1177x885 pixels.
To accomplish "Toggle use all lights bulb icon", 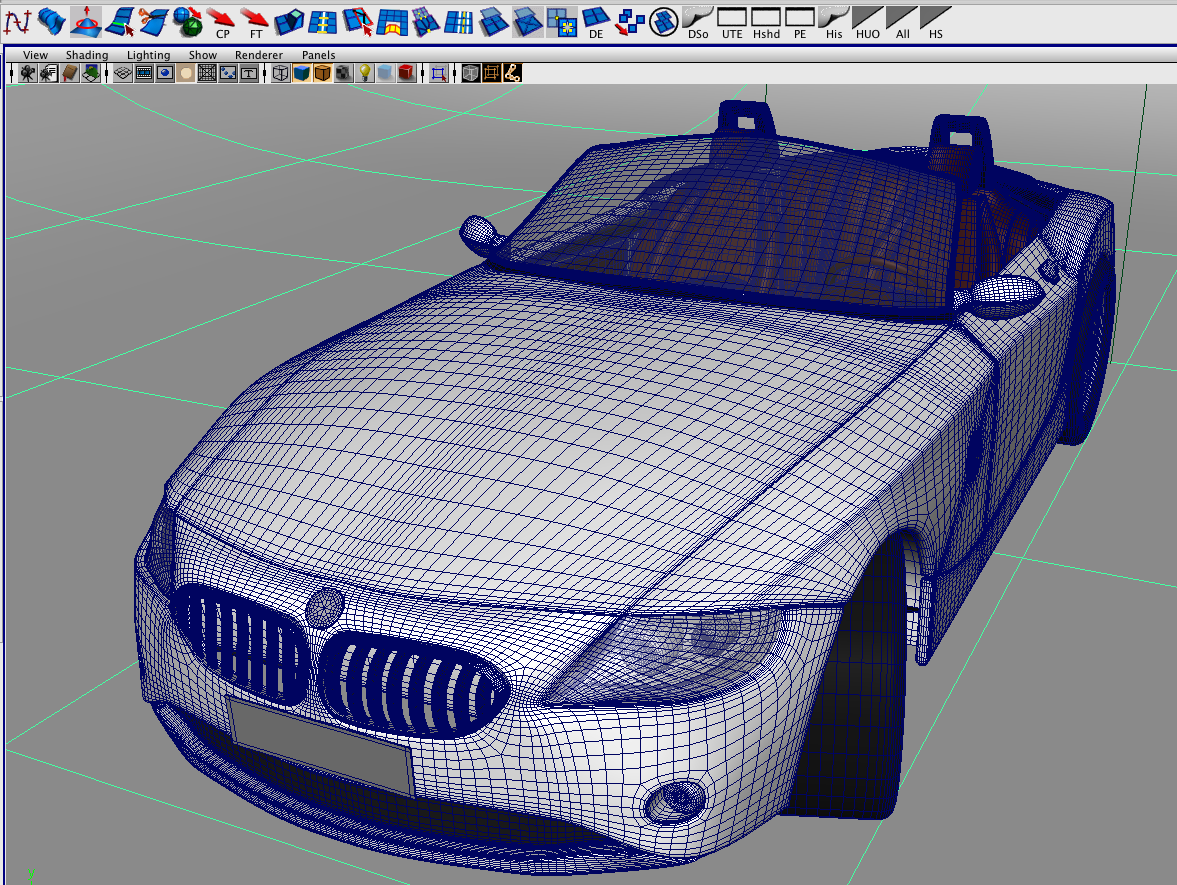I will (365, 73).
